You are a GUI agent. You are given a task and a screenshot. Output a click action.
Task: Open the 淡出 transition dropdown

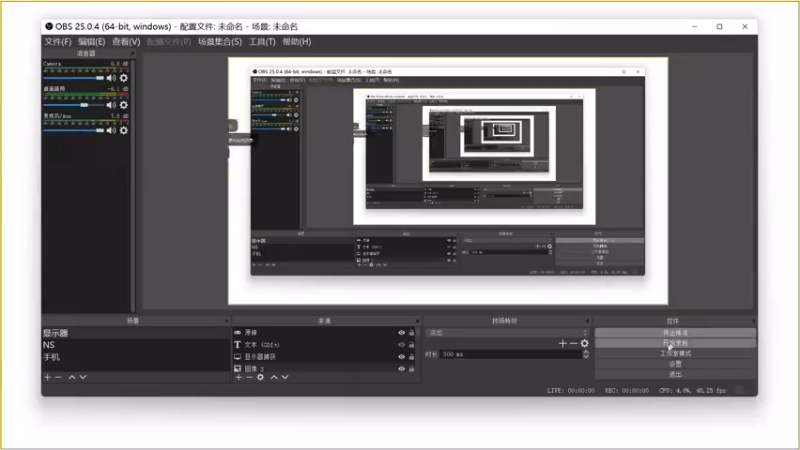[x=508, y=333]
